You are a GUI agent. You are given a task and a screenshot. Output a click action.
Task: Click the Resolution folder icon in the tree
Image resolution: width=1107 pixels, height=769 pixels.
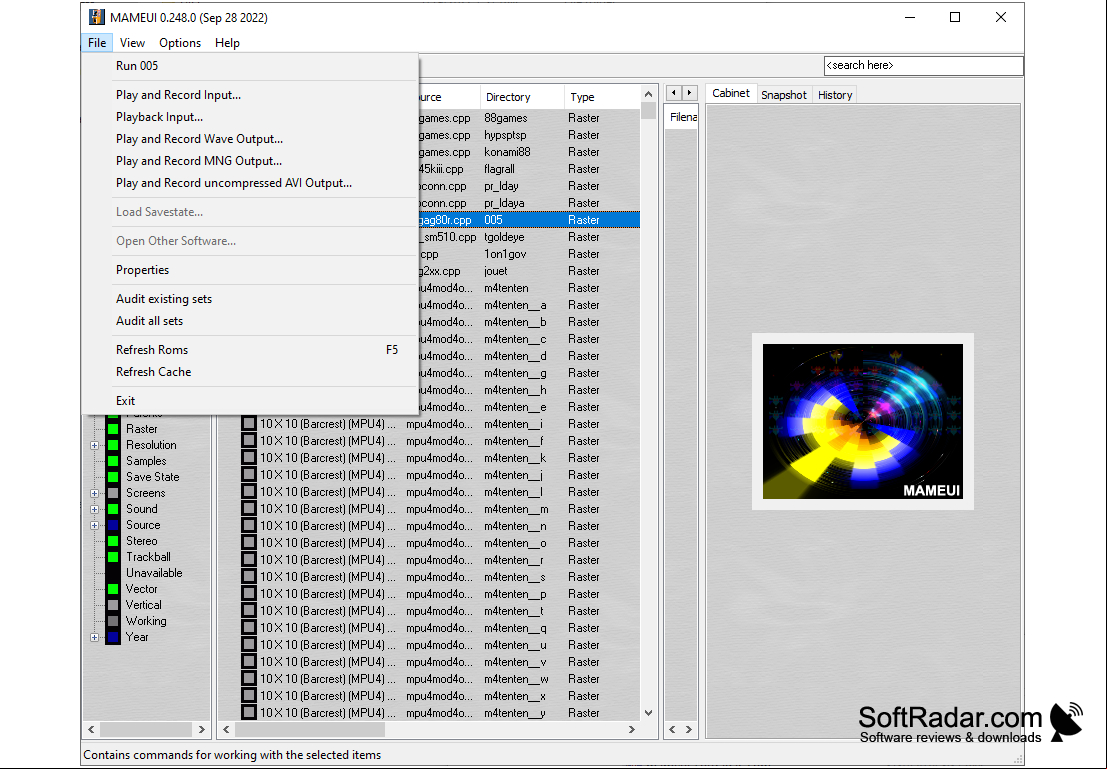point(113,445)
